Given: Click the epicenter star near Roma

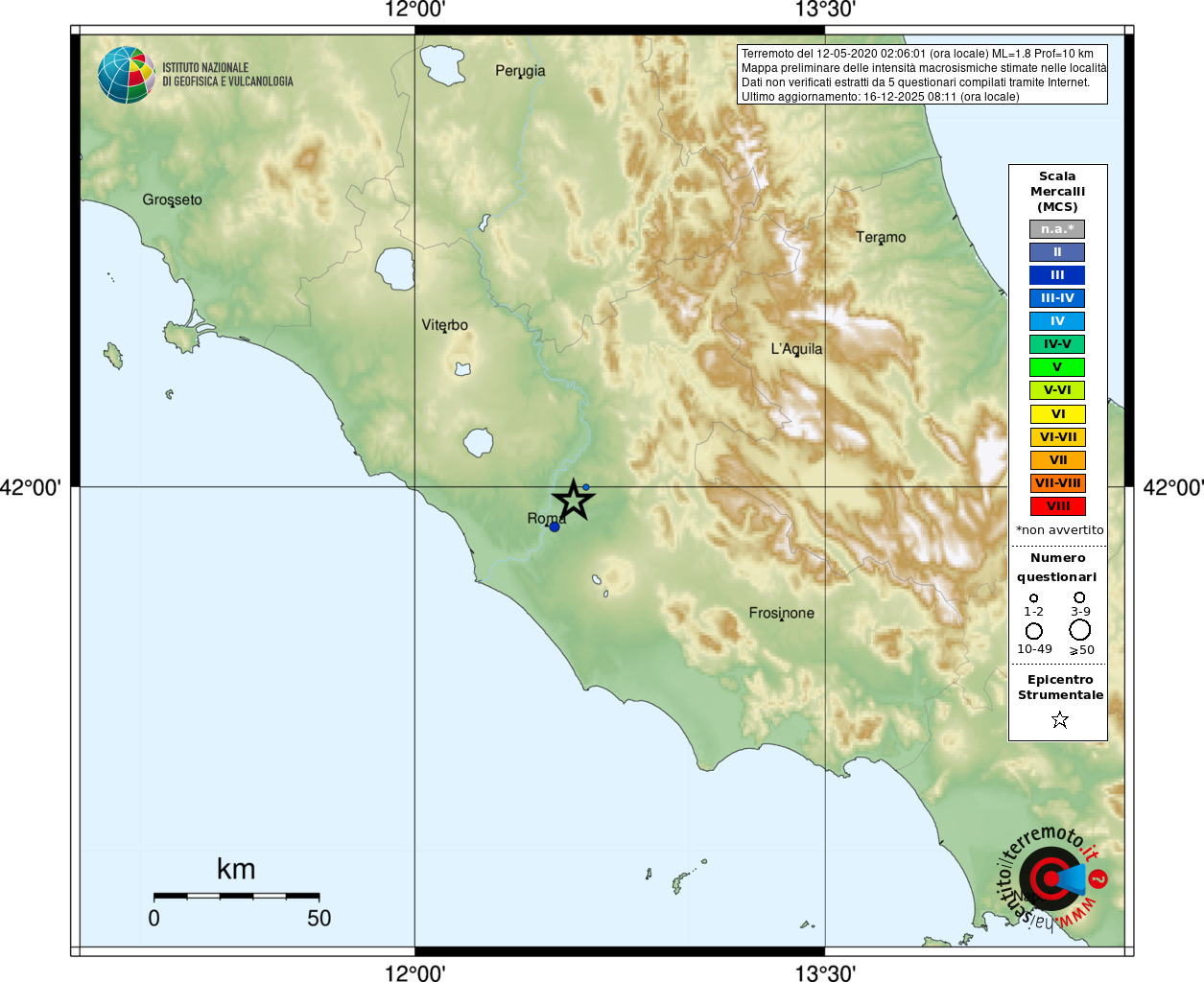Looking at the screenshot, I should [574, 500].
